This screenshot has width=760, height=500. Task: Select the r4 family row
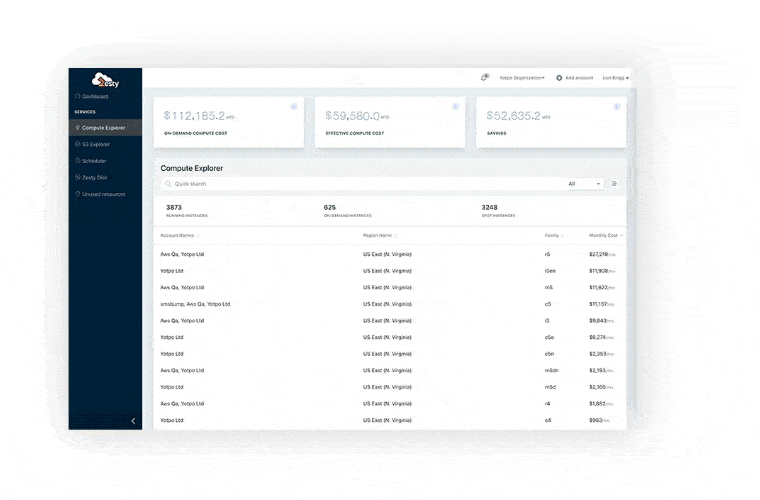pyautogui.click(x=390, y=404)
